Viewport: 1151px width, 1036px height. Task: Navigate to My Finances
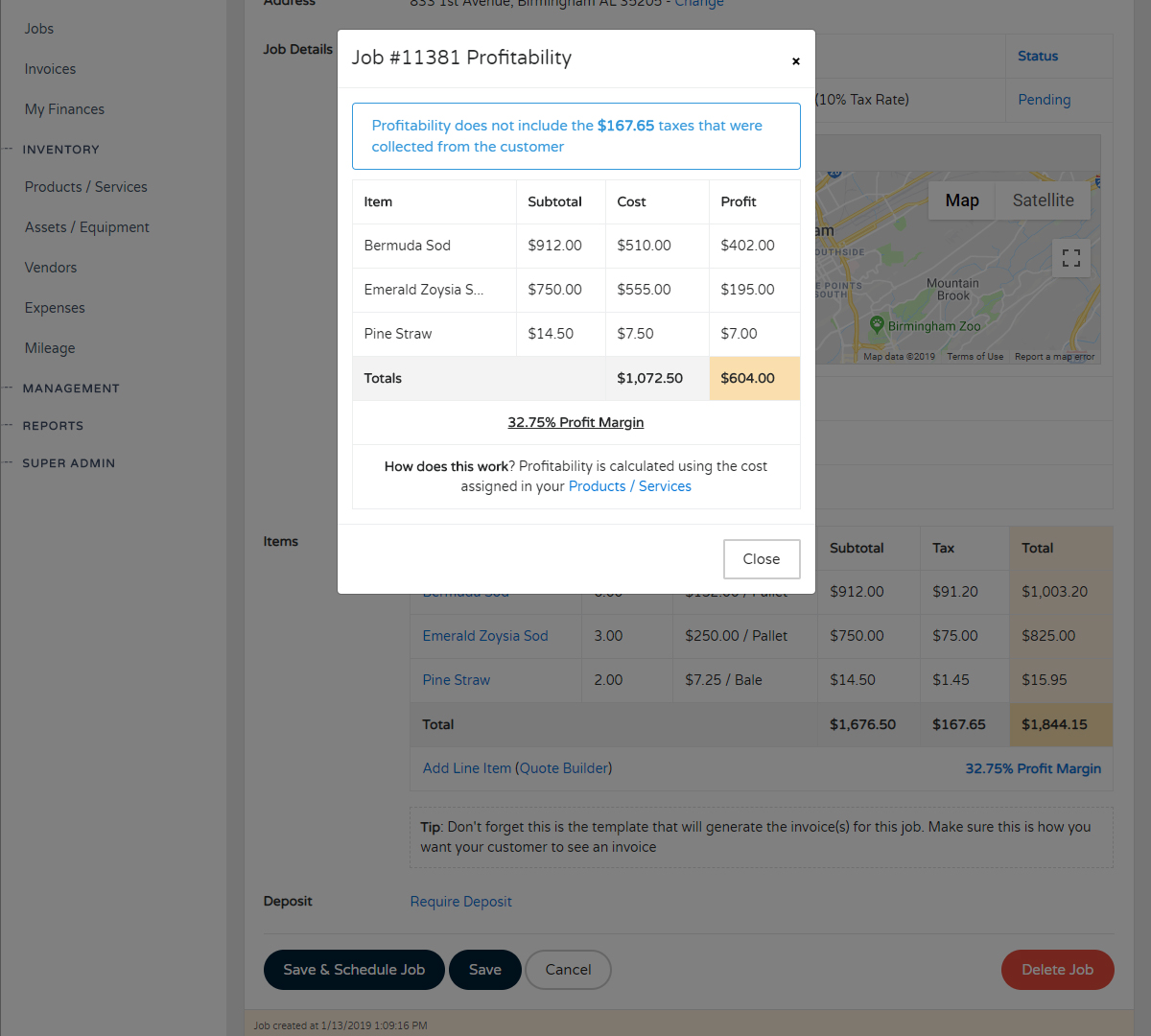click(63, 108)
